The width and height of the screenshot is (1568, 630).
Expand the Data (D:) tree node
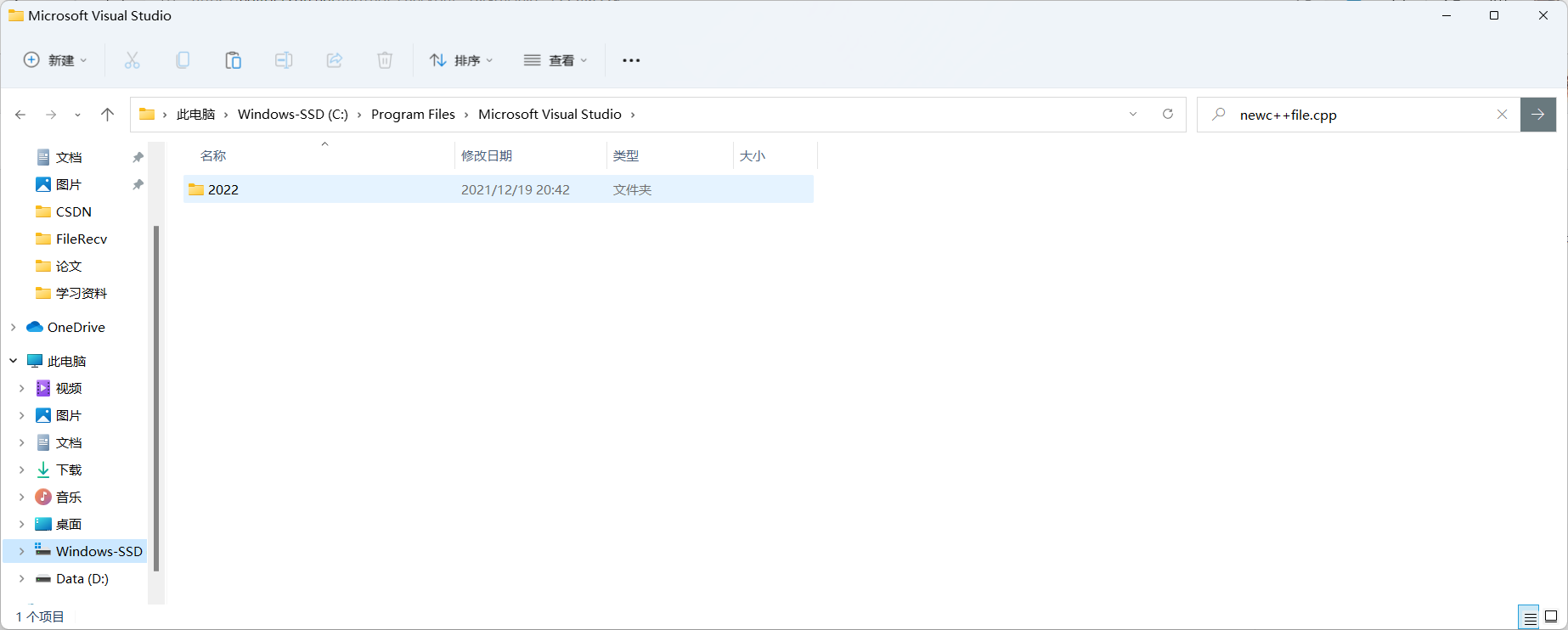click(21, 579)
